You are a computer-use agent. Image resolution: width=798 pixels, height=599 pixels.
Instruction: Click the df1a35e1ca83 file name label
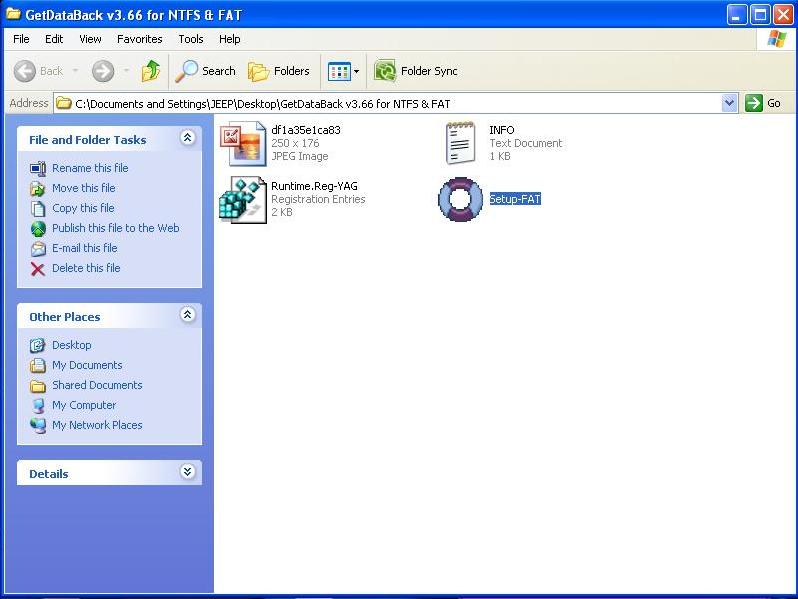306,130
